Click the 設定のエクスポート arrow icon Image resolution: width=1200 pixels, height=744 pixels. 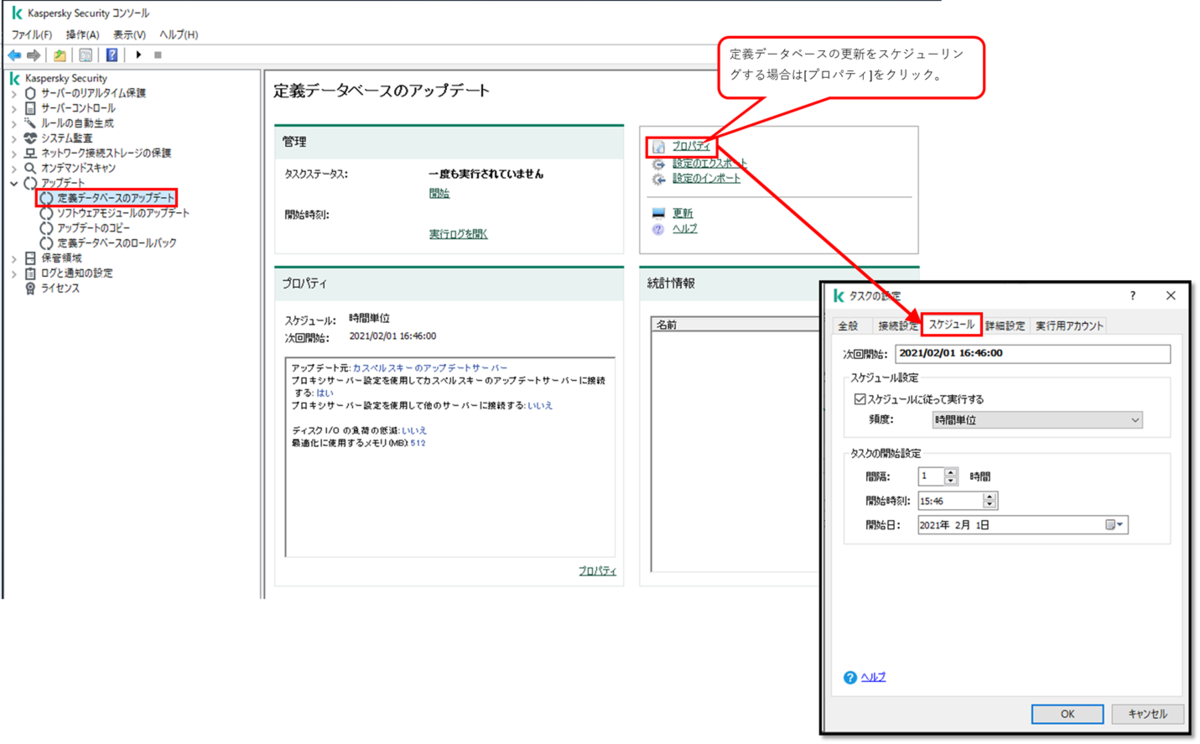pyautogui.click(x=658, y=164)
